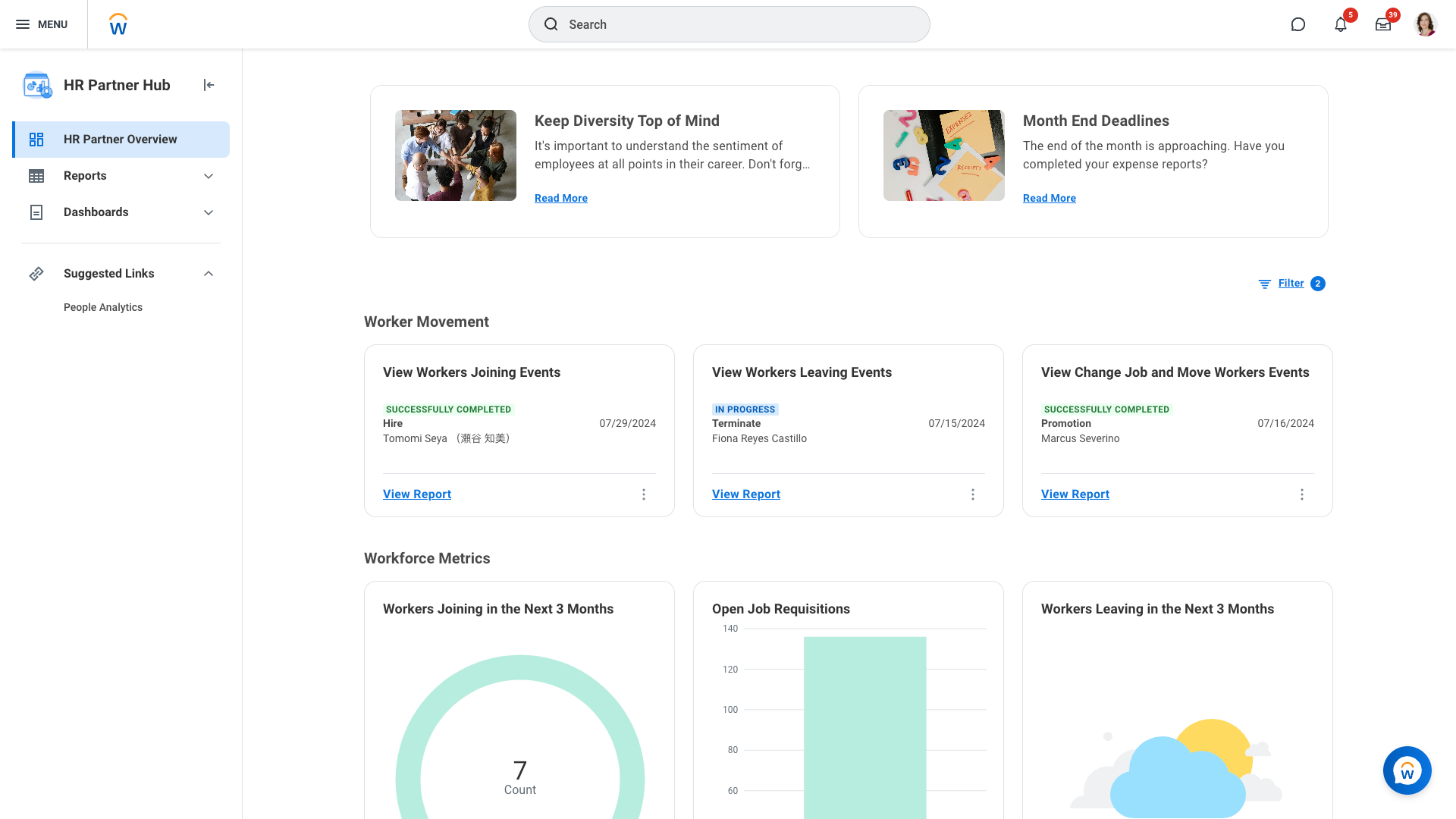Click the Month End Deadlines thumbnail image

point(943,155)
